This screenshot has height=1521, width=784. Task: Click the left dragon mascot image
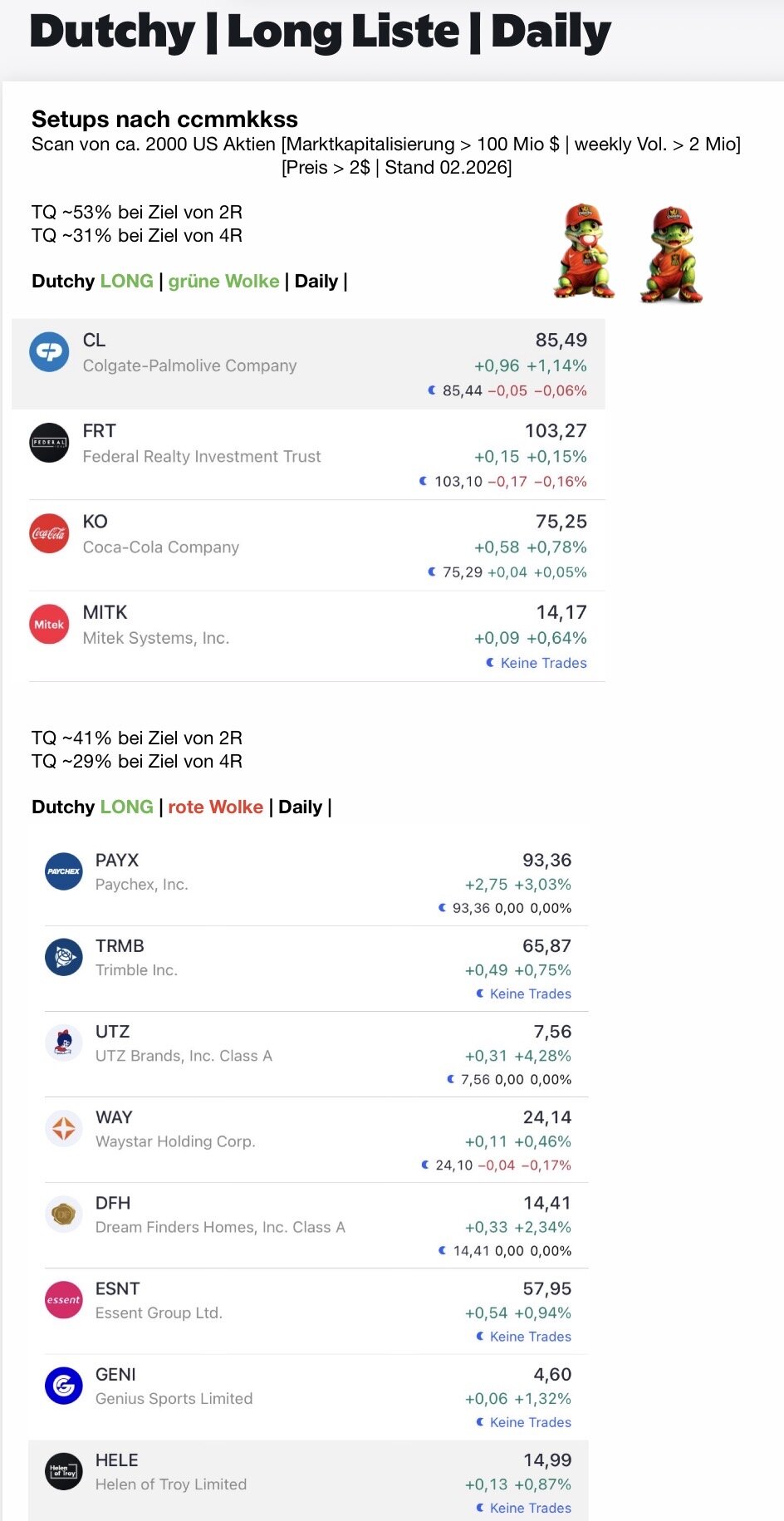[584, 252]
